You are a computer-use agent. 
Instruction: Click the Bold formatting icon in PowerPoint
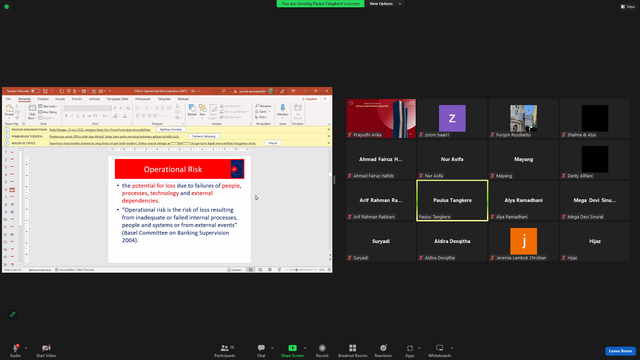[x=66, y=116]
